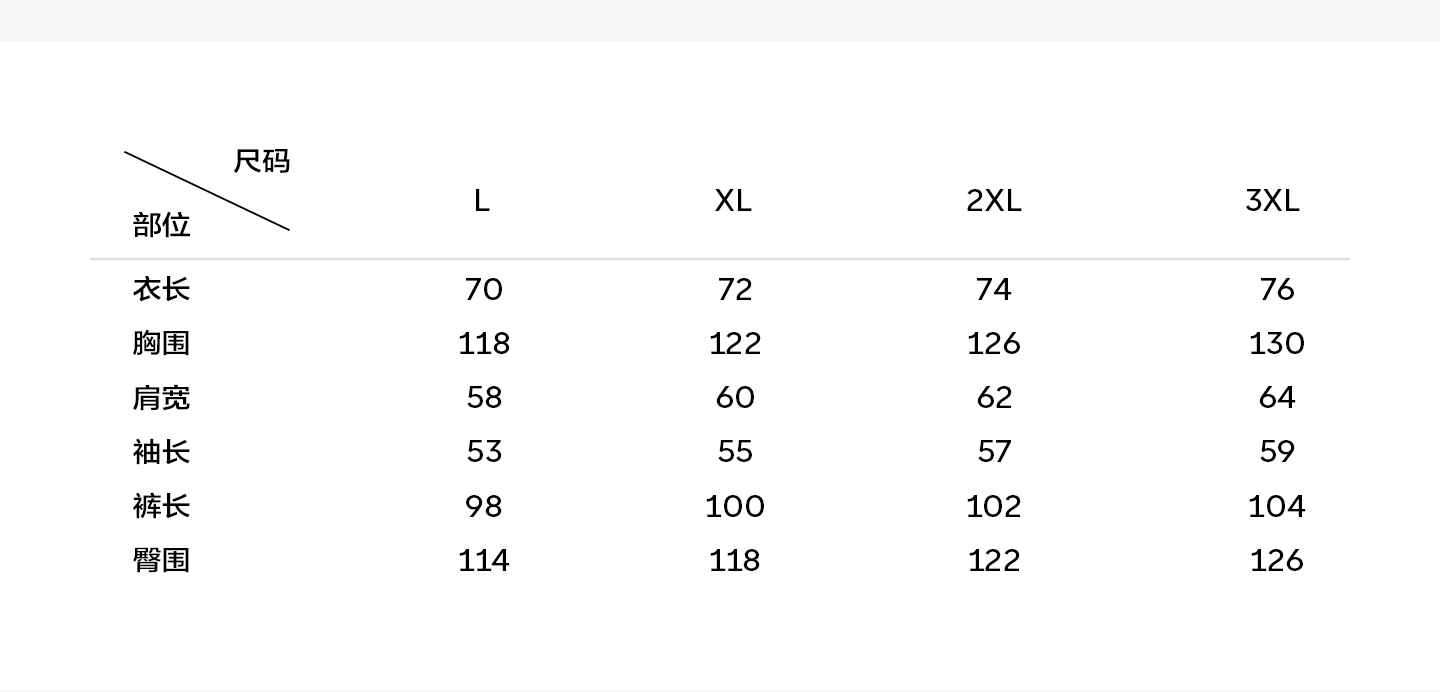Screen dimensions: 1440x692
Task: Select the 袖长 value 57 for 2XL
Action: tap(994, 452)
